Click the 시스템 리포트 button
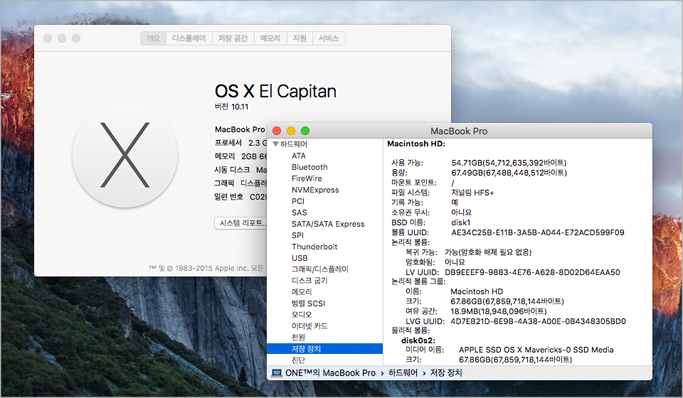 point(241,223)
